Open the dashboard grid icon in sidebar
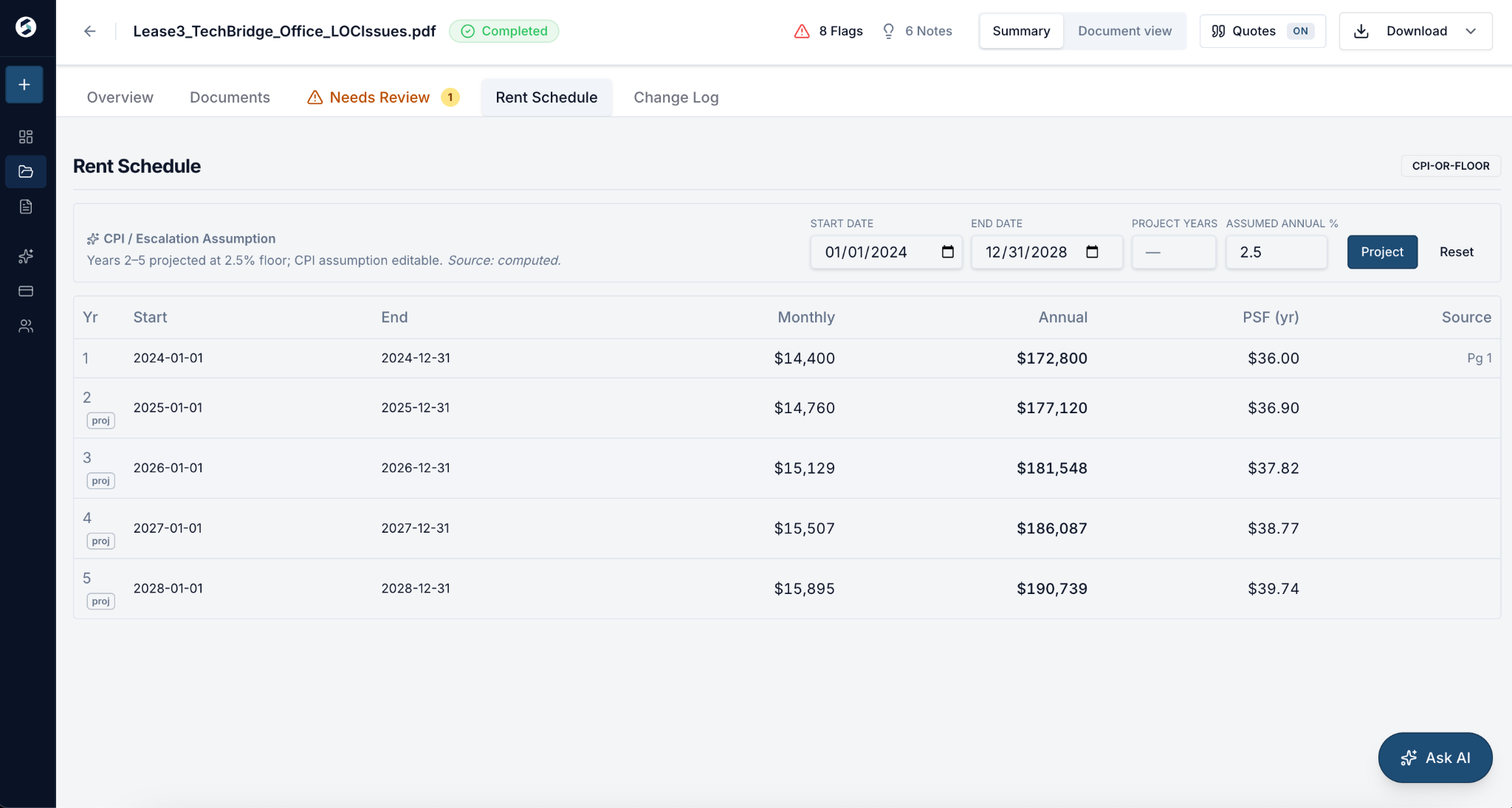The width and height of the screenshot is (1512, 808). 26,137
